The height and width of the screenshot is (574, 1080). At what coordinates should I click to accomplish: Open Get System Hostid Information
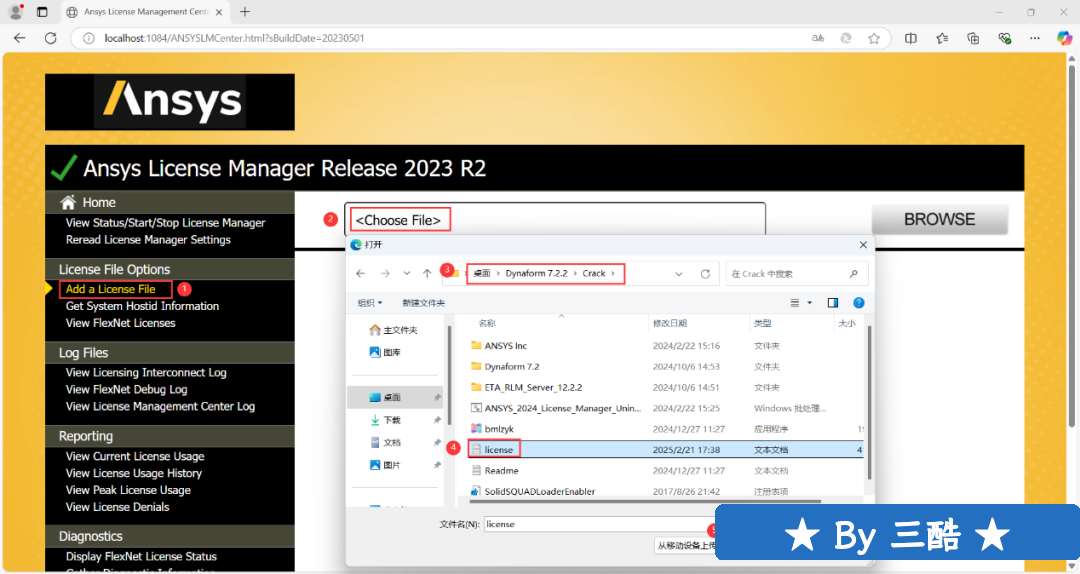[x=142, y=306]
